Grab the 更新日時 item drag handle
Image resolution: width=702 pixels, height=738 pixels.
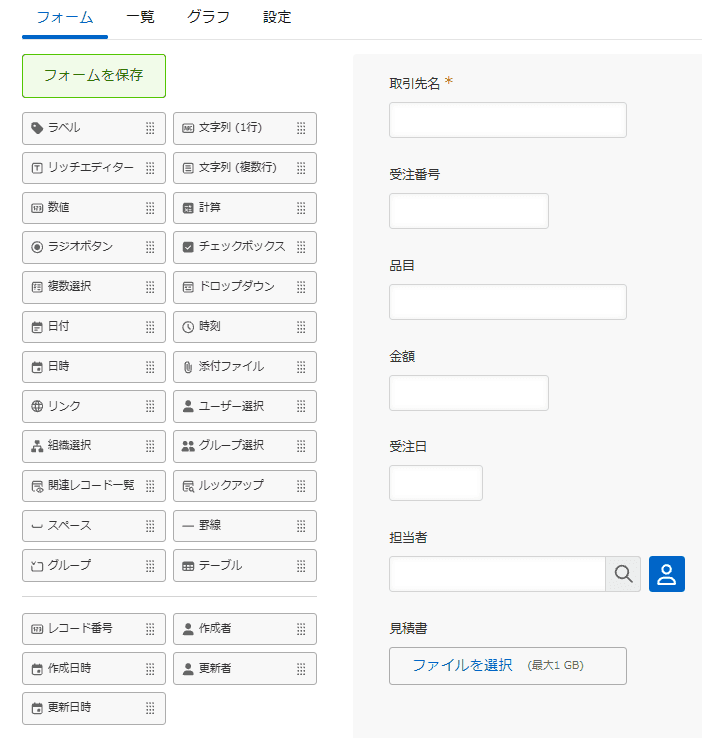(x=150, y=708)
